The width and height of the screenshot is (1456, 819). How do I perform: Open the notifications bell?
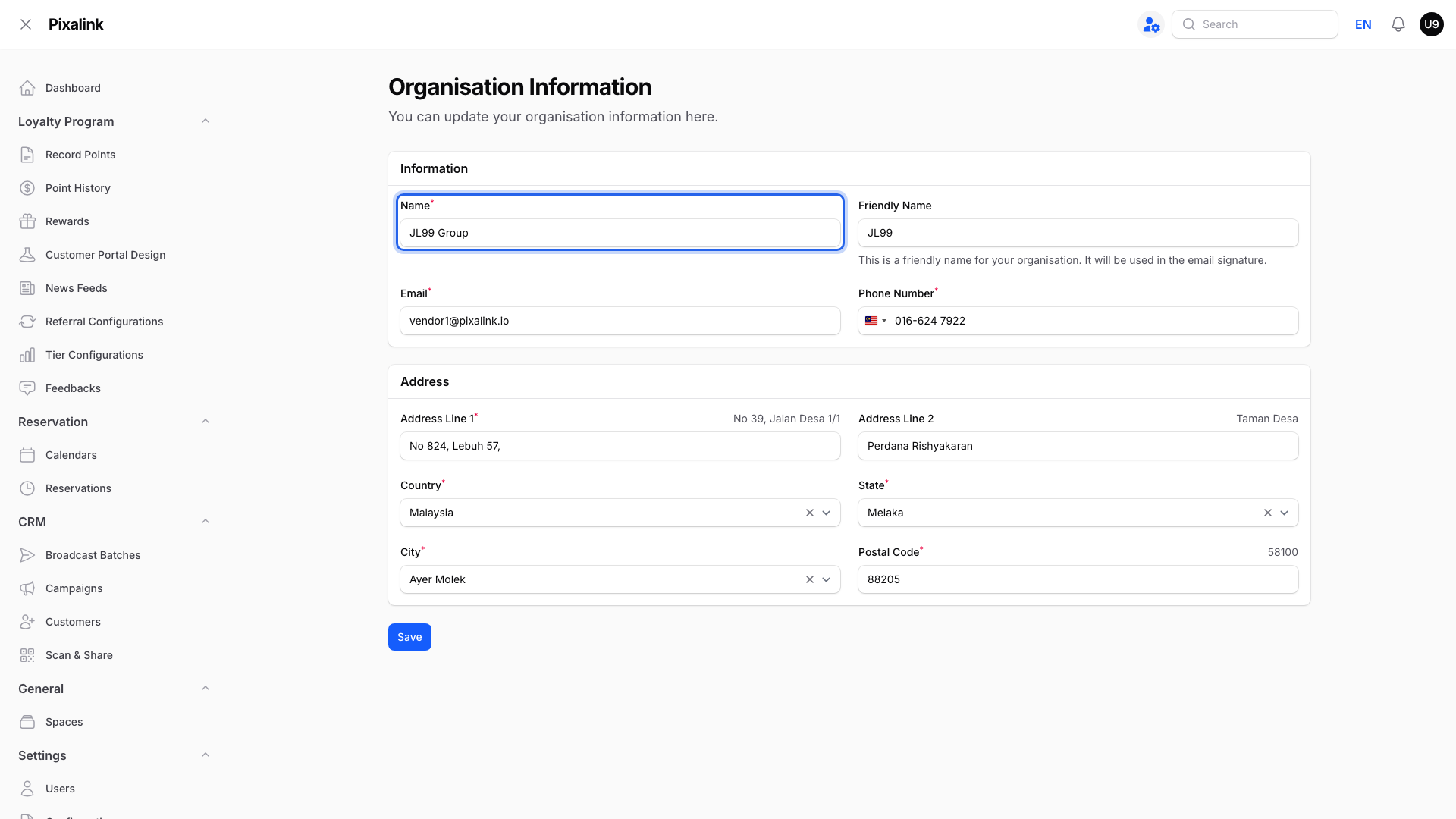(x=1398, y=24)
